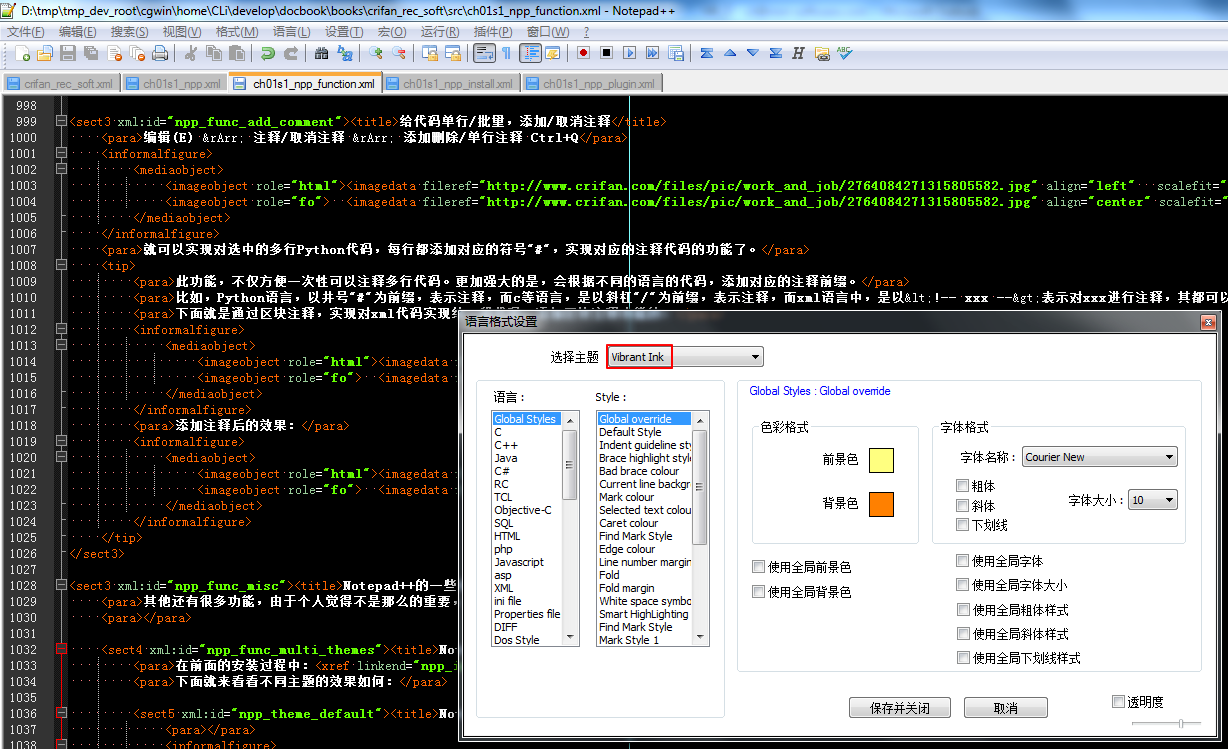This screenshot has height=749, width=1228.
Task: Click the ABC spell check icon
Action: tap(844, 53)
